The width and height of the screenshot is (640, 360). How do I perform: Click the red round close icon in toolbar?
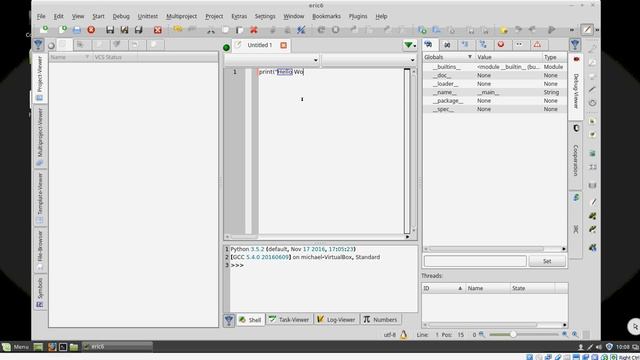91,30
